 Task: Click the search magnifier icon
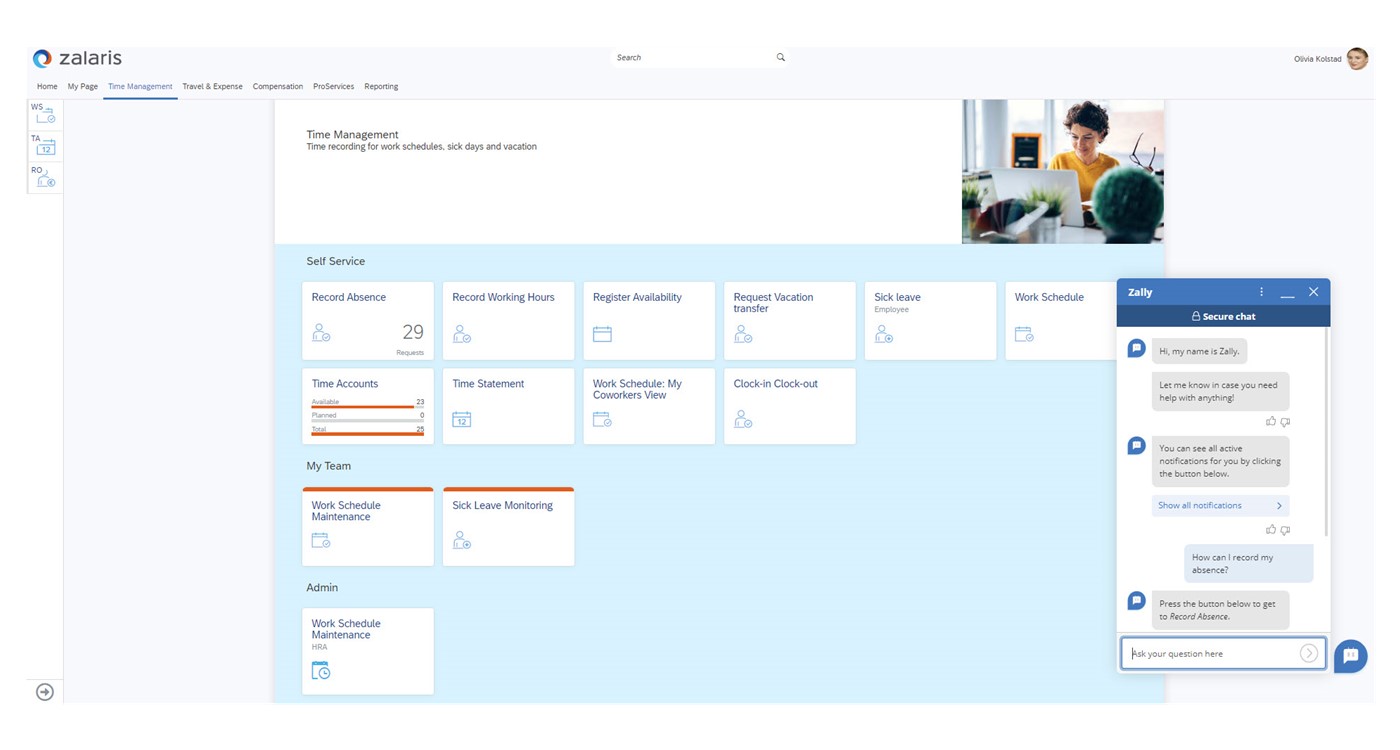pyautogui.click(x=781, y=58)
